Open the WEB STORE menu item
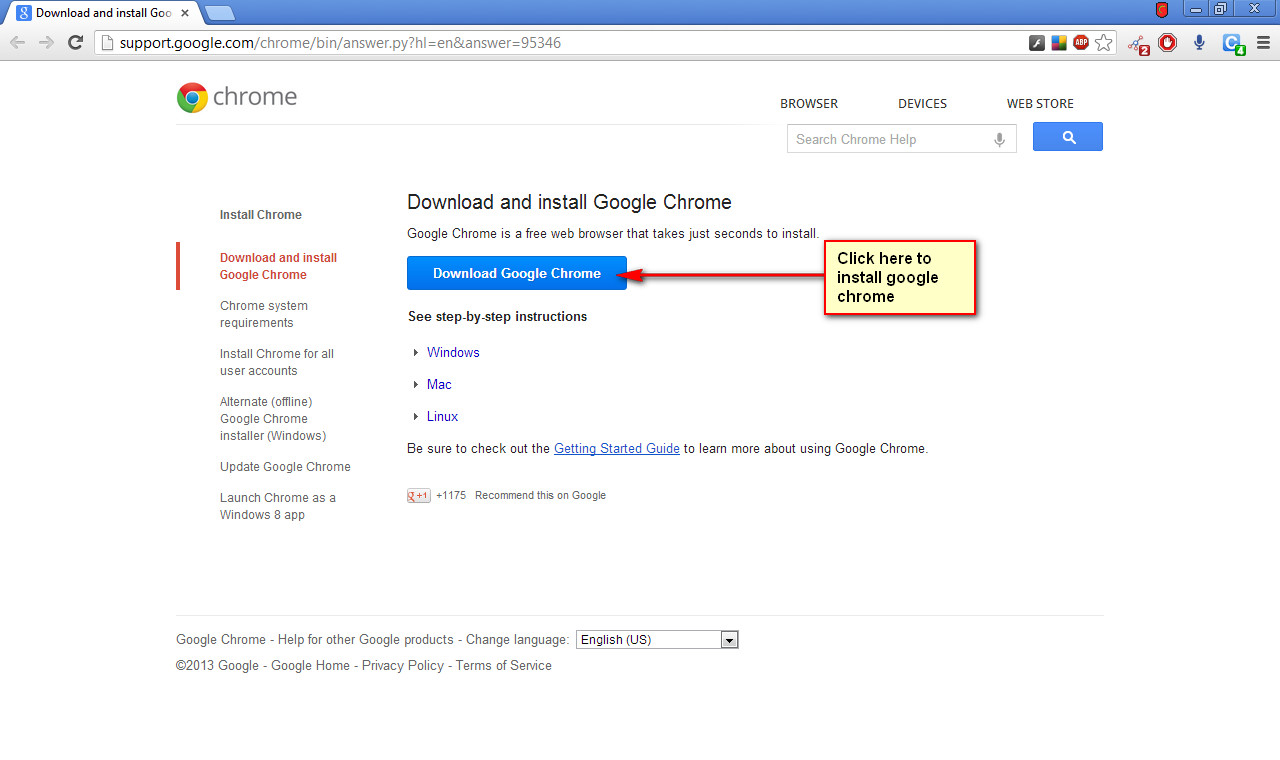The height and width of the screenshot is (760, 1280). [x=1040, y=104]
